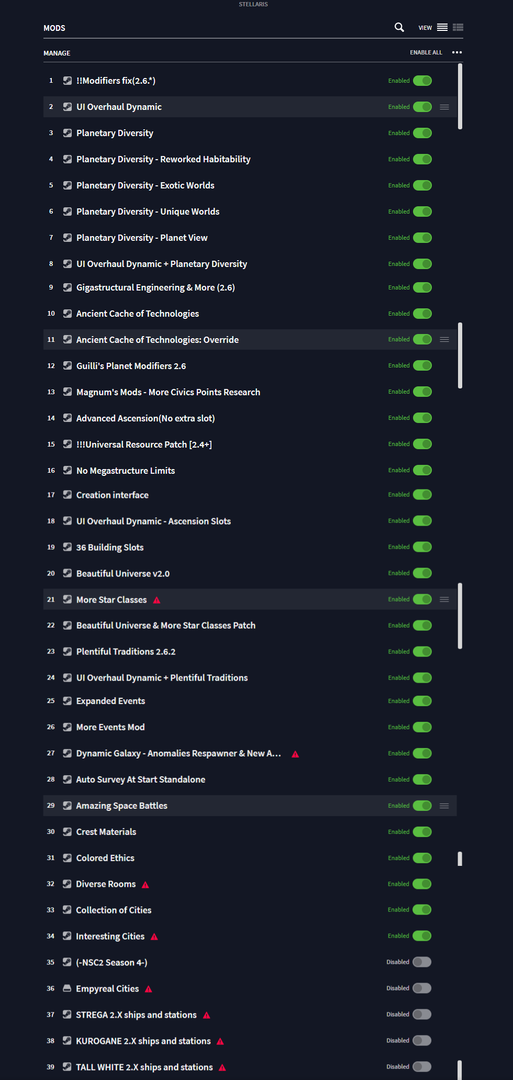The width and height of the screenshot is (513, 1080).
Task: Enable the Empyreal Cities mod toggle
Action: point(422,988)
